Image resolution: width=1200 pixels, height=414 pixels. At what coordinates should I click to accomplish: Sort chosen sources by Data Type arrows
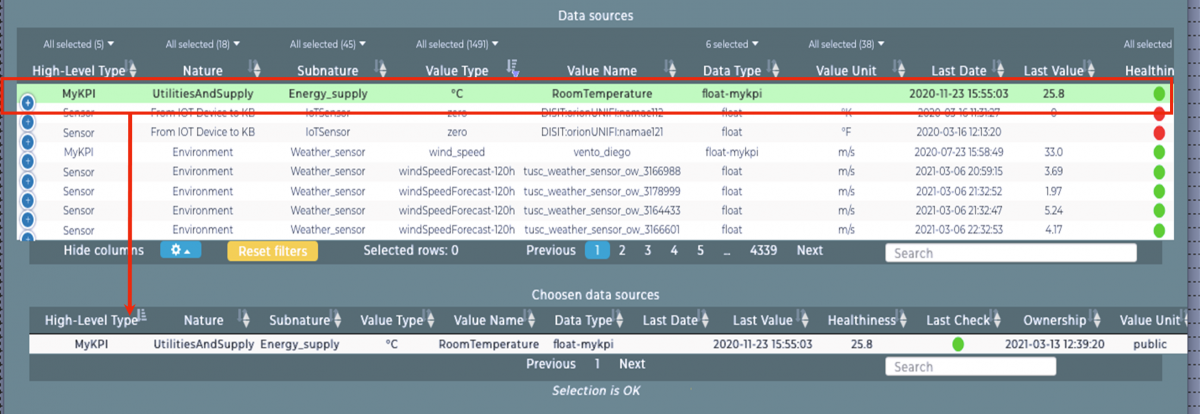click(x=620, y=321)
